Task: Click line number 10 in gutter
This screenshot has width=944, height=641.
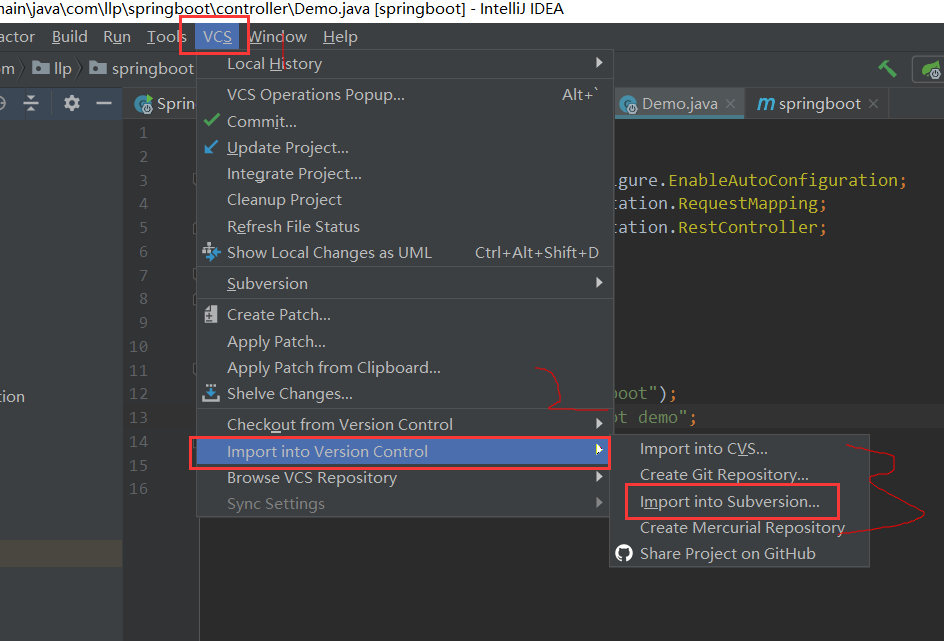Action: coord(138,347)
